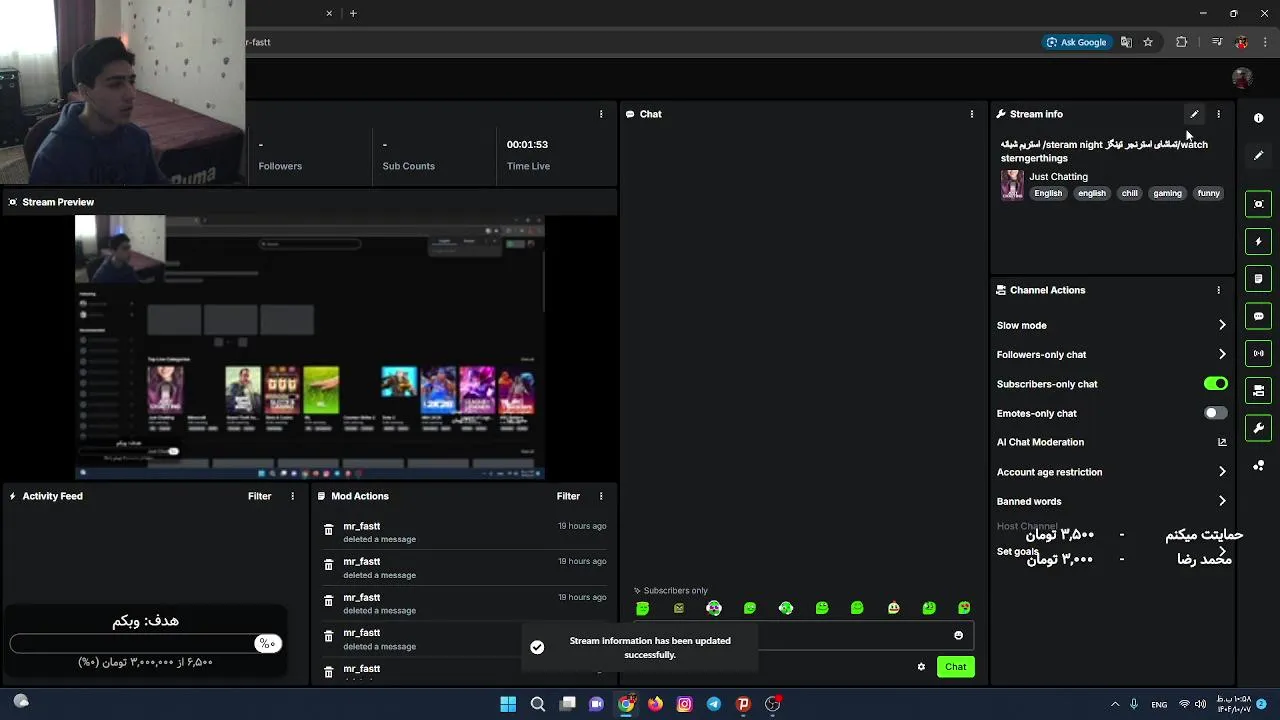Click the Windows Start button
This screenshot has height=720, width=1280.
click(x=508, y=704)
